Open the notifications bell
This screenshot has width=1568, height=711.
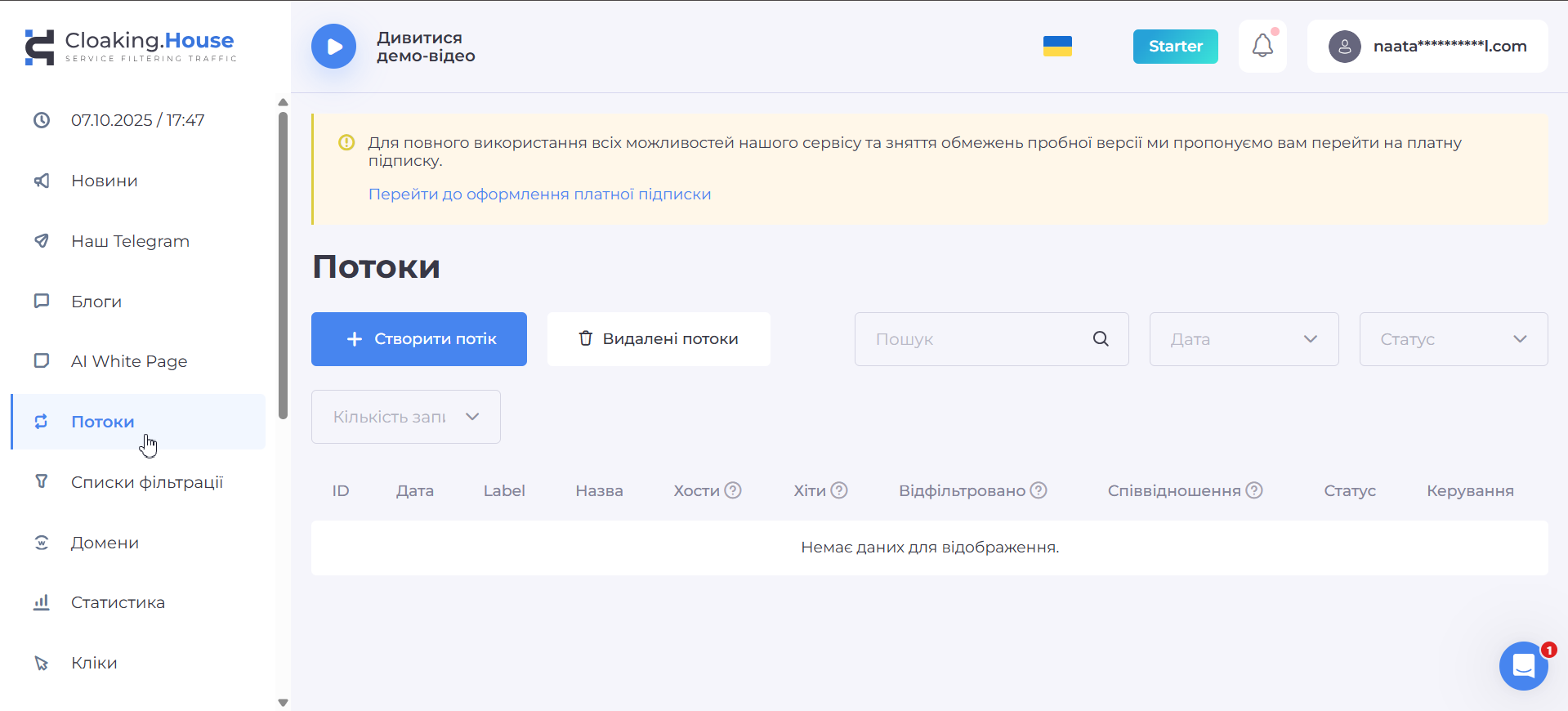(x=1262, y=46)
